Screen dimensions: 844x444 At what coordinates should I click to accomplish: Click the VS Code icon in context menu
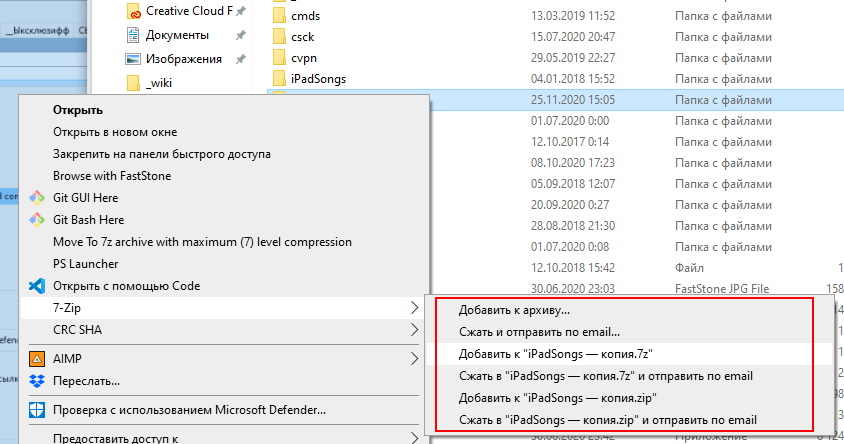tap(37, 286)
